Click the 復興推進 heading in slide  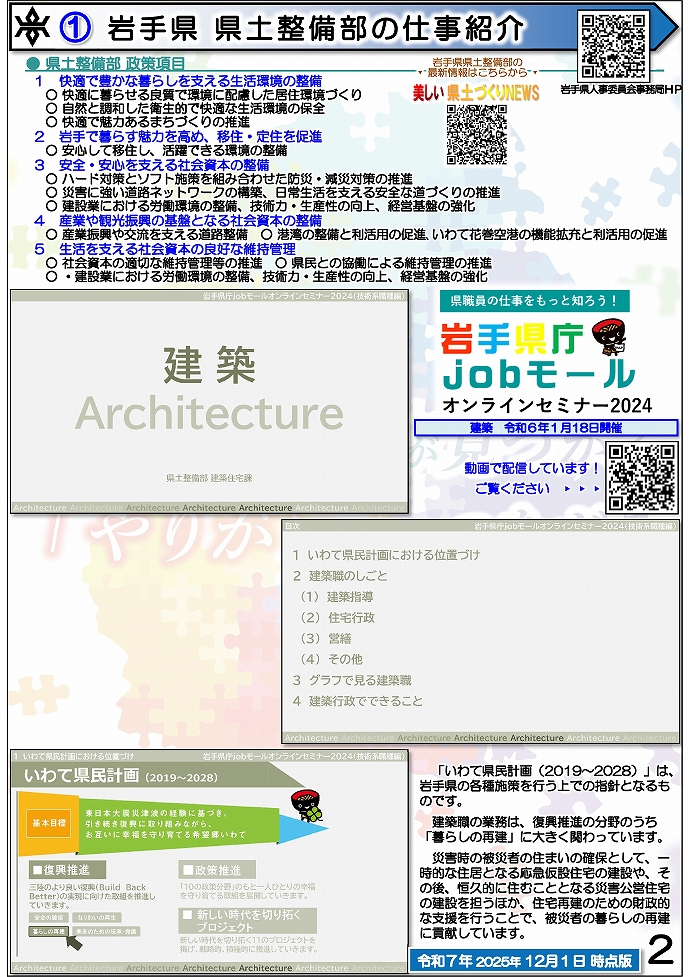tap(68, 870)
